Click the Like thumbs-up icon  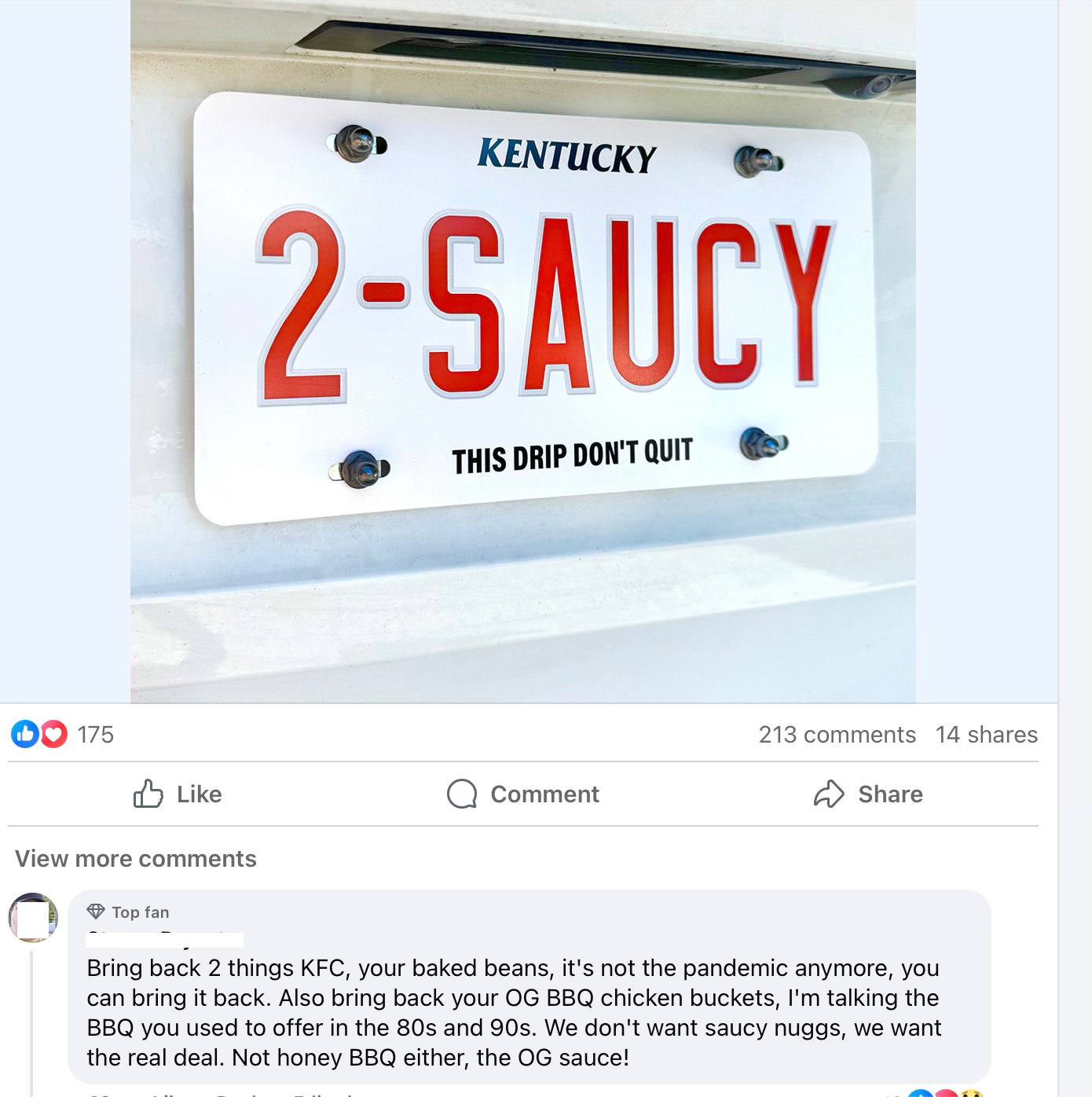pyautogui.click(x=148, y=794)
